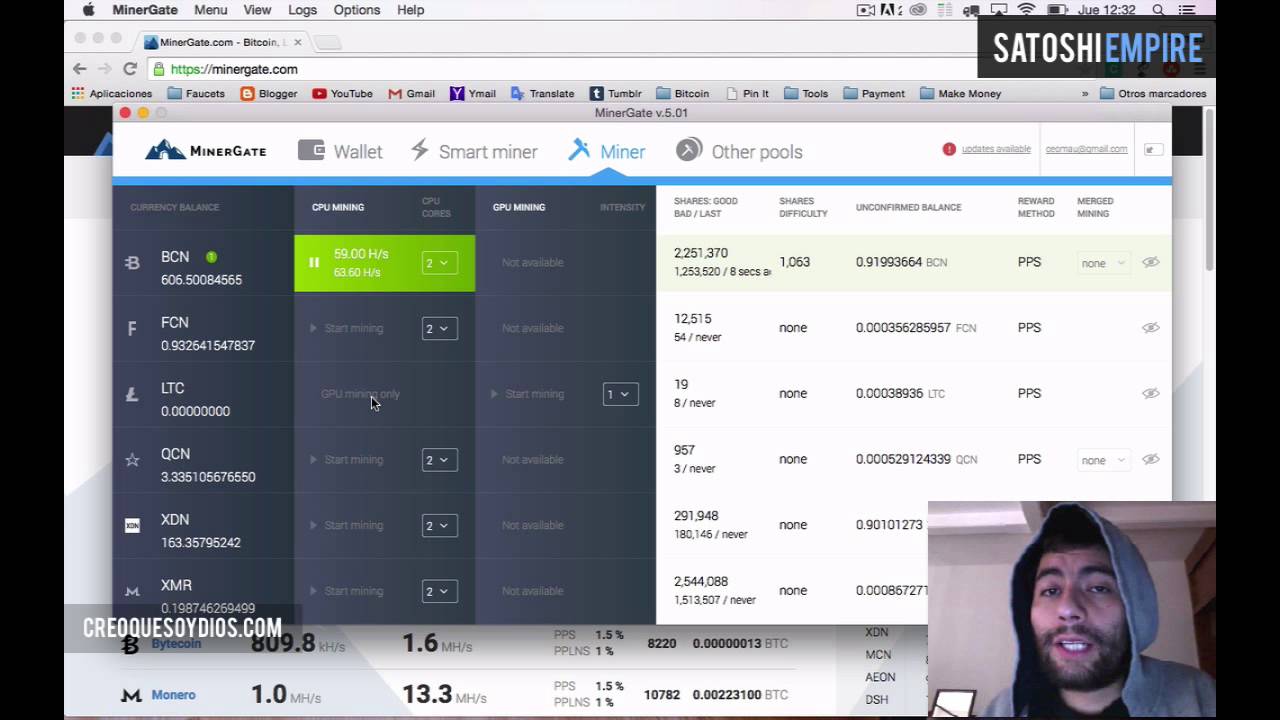The height and width of the screenshot is (720, 1280).
Task: Open the Bitcoin bookmarks folder
Action: click(x=682, y=93)
